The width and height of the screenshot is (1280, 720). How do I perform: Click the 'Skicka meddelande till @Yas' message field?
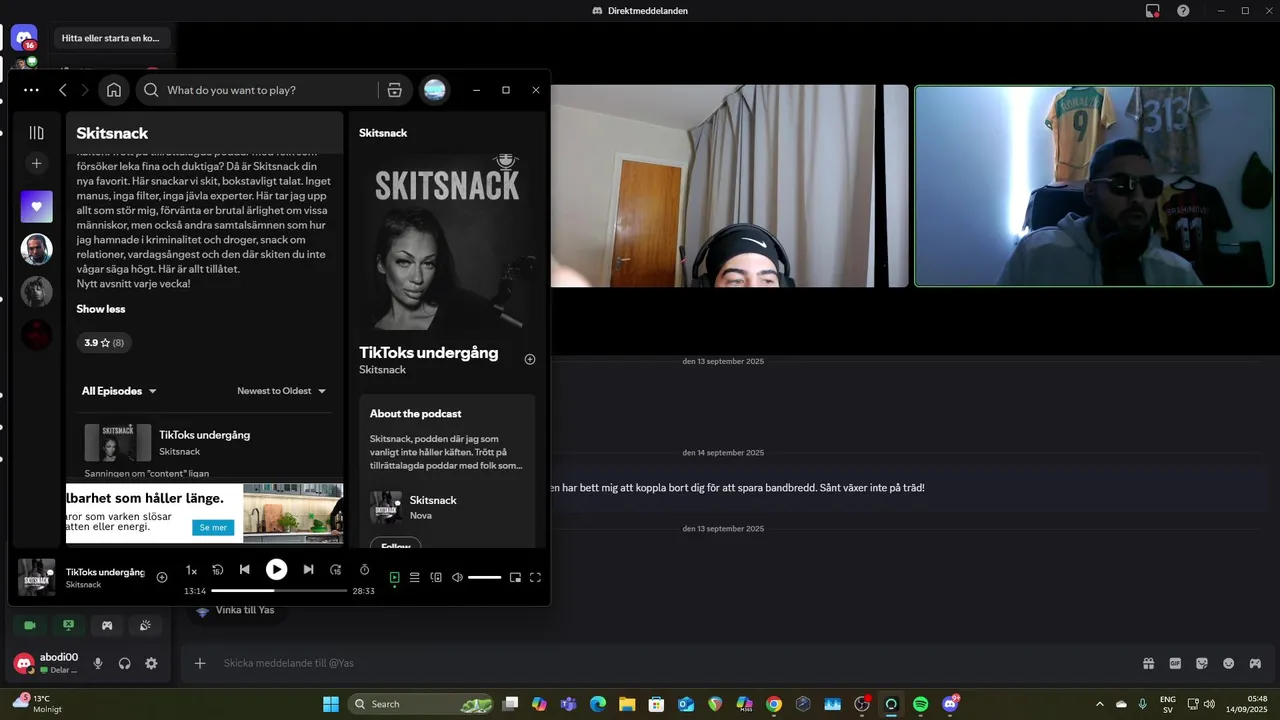tap(660, 663)
